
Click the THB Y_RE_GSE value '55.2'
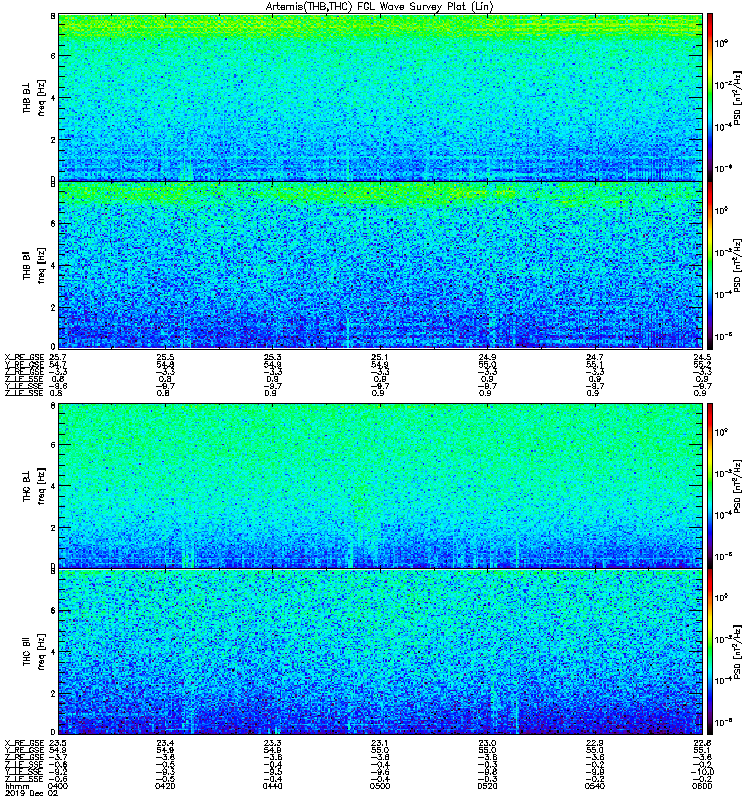point(702,365)
